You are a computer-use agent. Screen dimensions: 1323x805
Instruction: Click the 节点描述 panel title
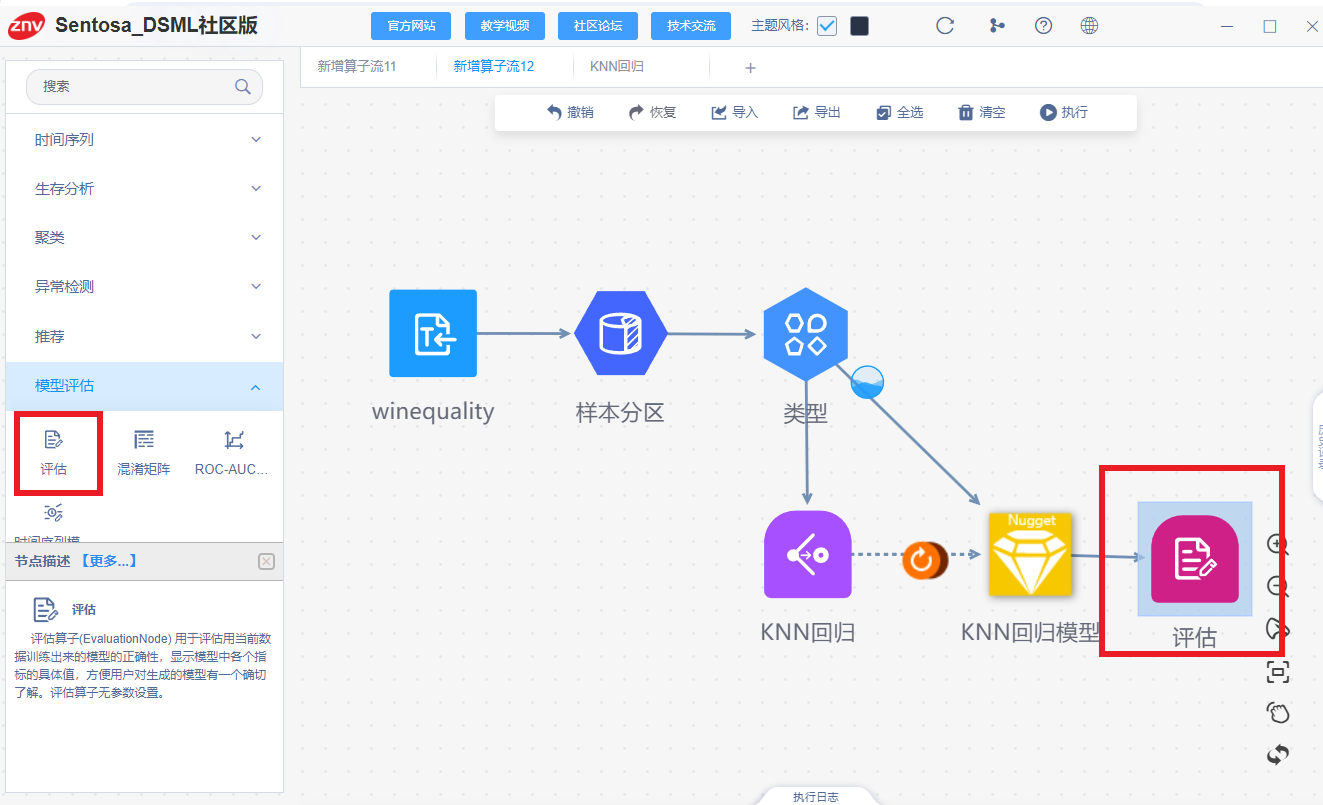42,561
